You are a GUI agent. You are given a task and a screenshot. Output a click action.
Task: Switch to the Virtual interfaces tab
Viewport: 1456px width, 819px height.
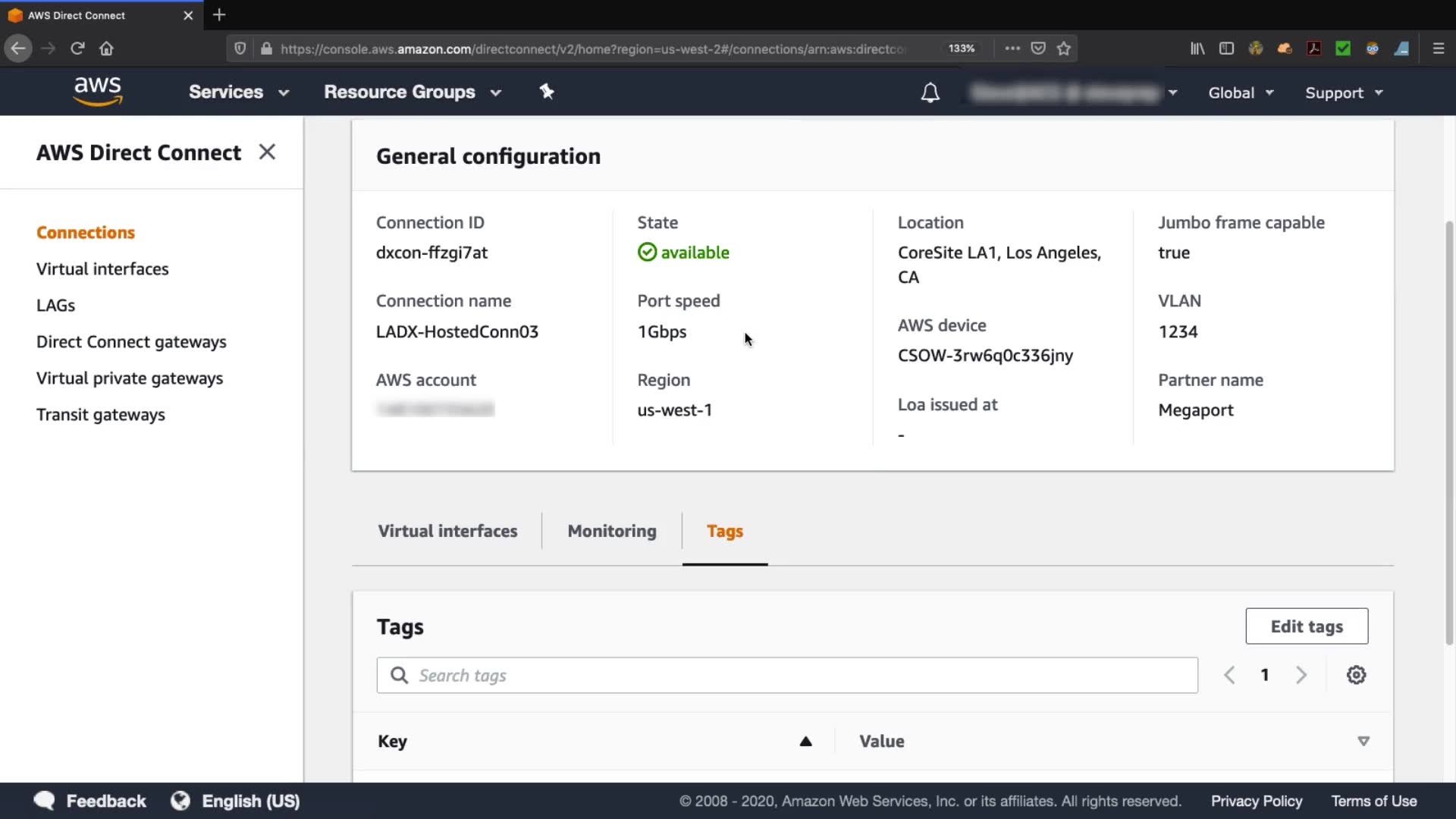click(x=447, y=531)
